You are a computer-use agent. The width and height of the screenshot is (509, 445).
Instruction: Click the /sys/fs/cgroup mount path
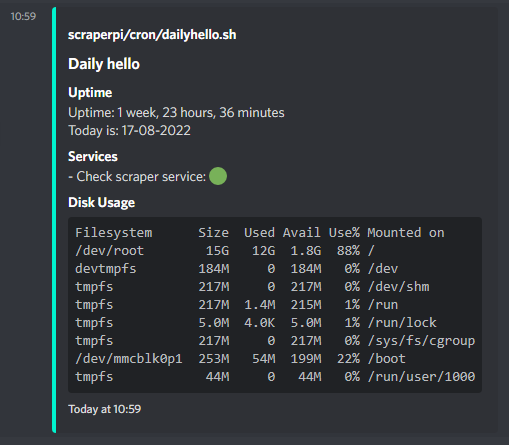pyautogui.click(x=421, y=341)
